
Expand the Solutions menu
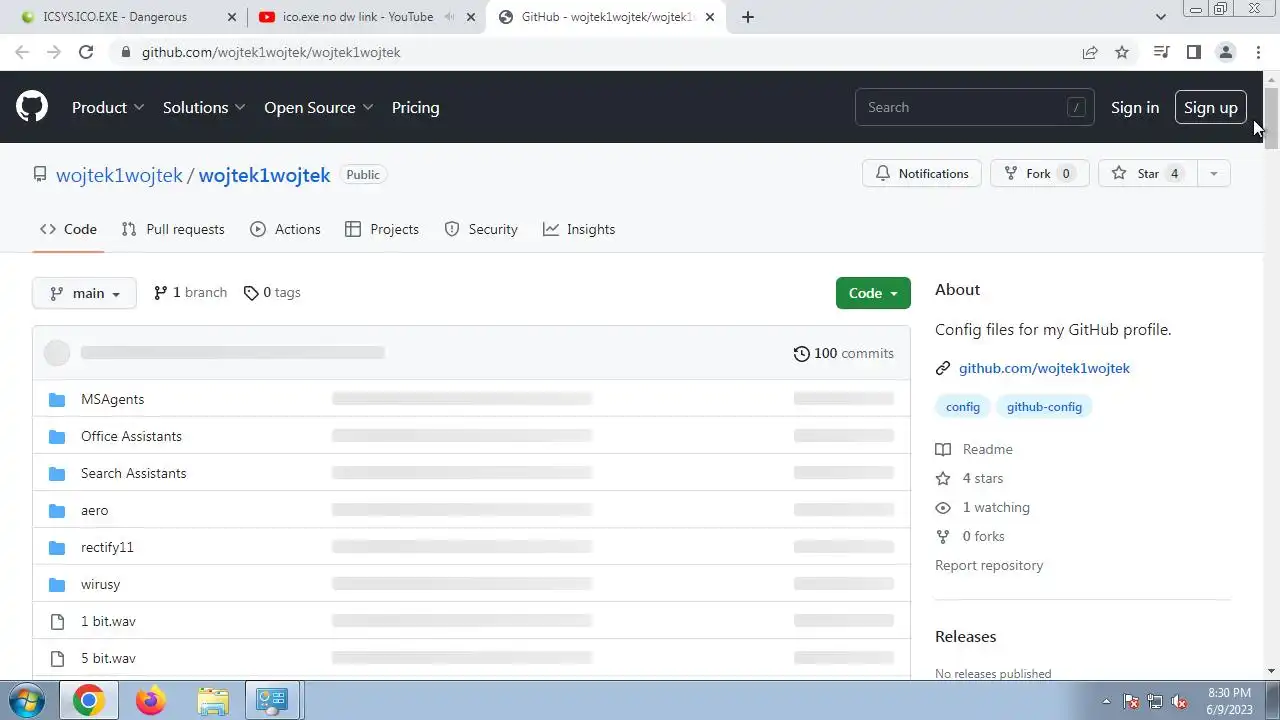[x=204, y=107]
